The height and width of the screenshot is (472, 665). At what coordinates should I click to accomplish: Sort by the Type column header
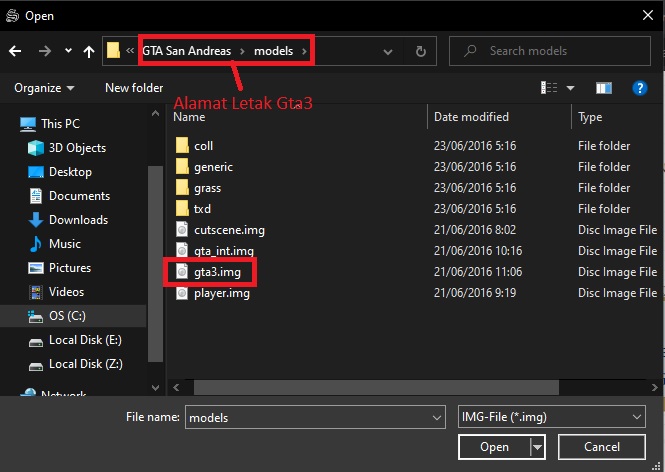590,117
